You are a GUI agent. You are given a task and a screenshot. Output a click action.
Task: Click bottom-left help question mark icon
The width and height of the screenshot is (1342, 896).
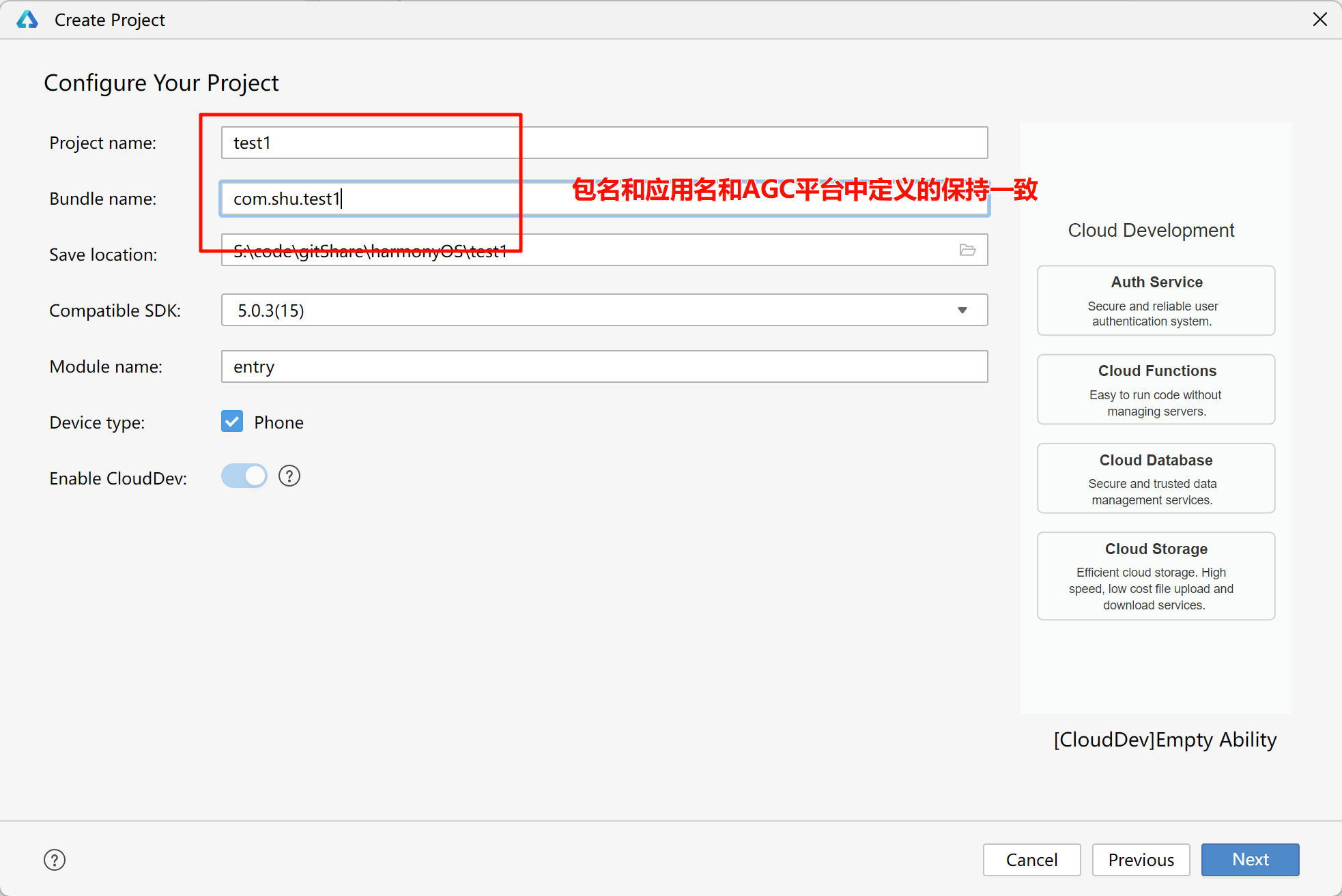tap(55, 860)
